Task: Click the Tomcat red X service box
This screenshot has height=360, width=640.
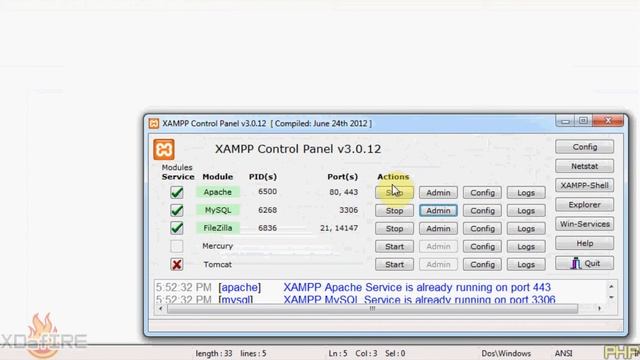Action: (x=177, y=264)
